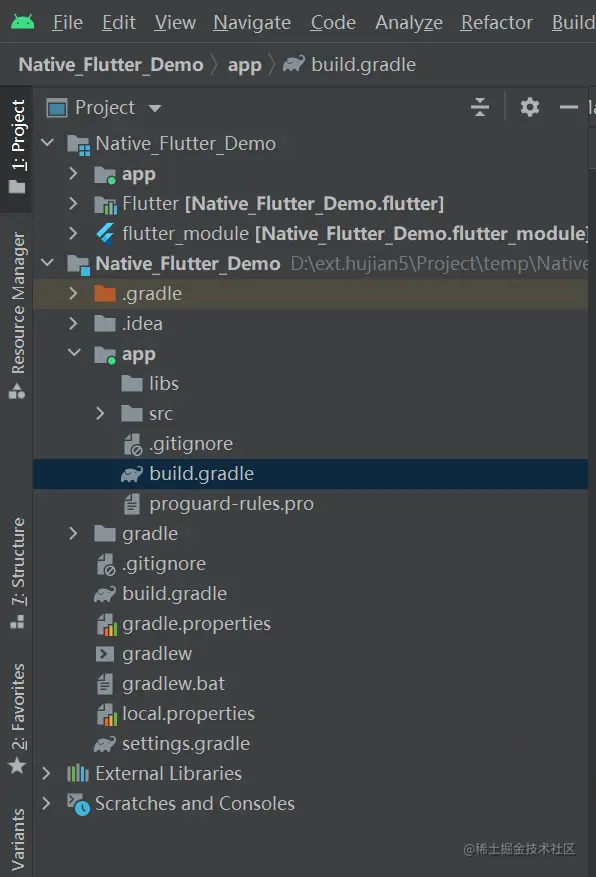
Task: Click Native_Flutter_Demo in the breadcrumb bar
Action: coord(111,64)
